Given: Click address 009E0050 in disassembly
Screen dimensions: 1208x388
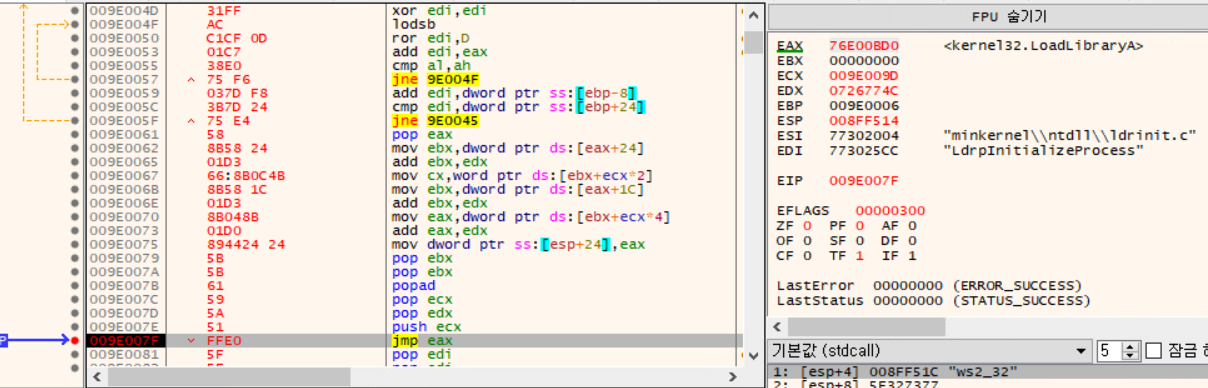Looking at the screenshot, I should point(123,38).
